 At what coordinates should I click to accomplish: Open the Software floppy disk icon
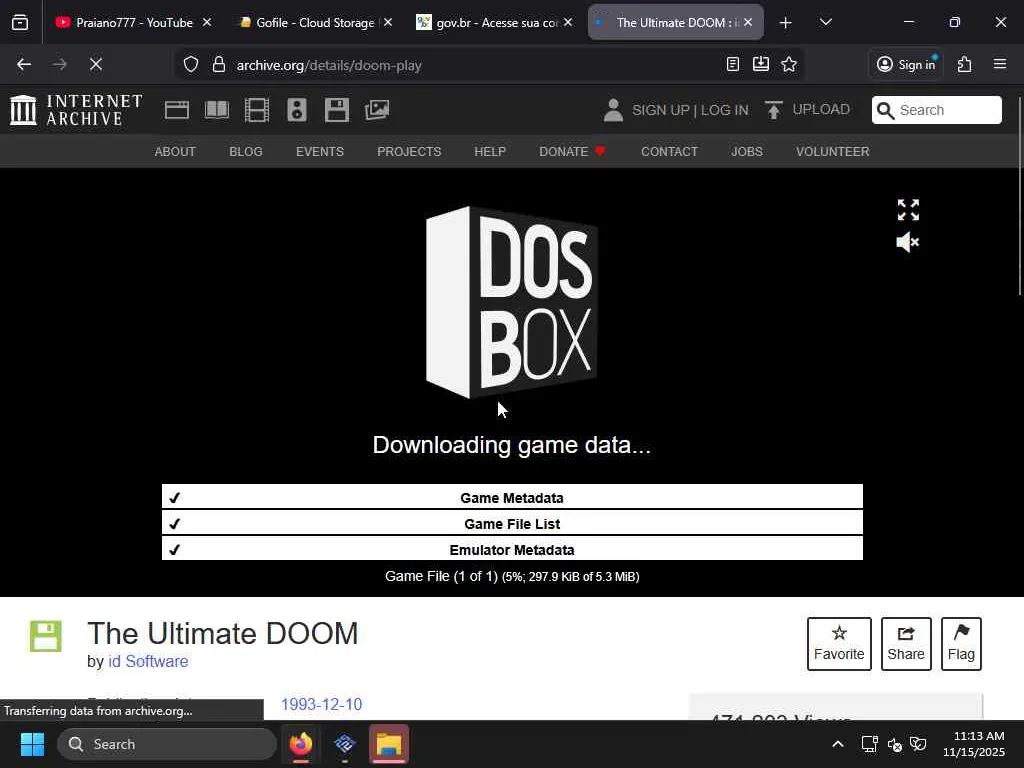337,110
